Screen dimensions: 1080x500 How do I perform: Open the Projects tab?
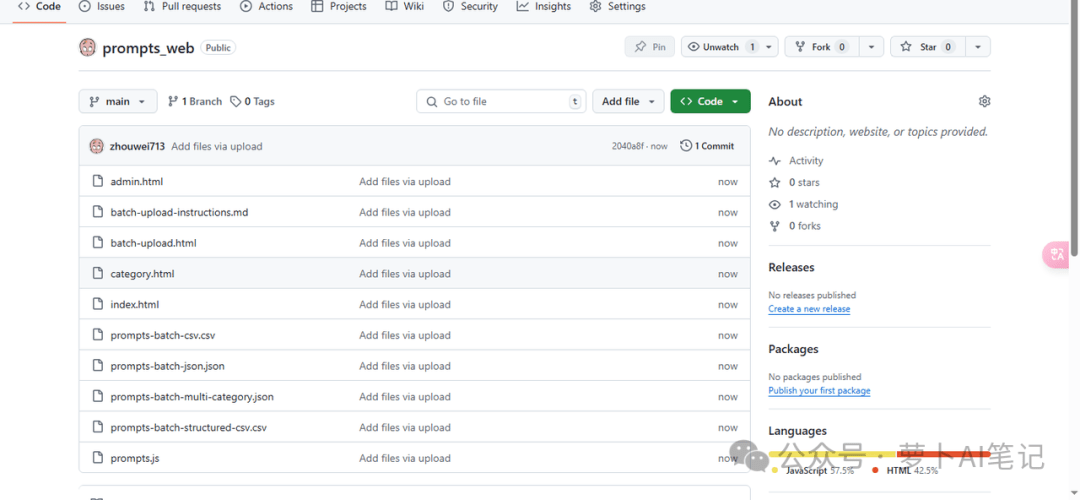tap(338, 7)
